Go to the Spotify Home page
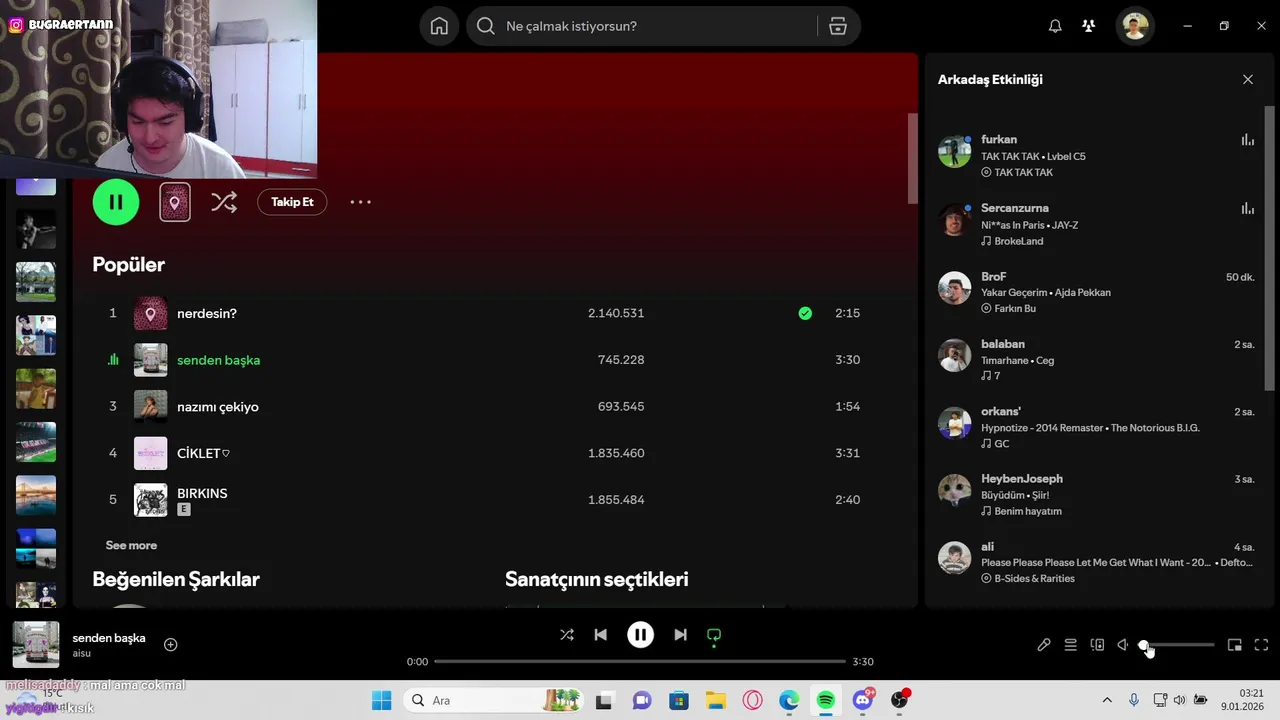The height and width of the screenshot is (720, 1280). 439,26
